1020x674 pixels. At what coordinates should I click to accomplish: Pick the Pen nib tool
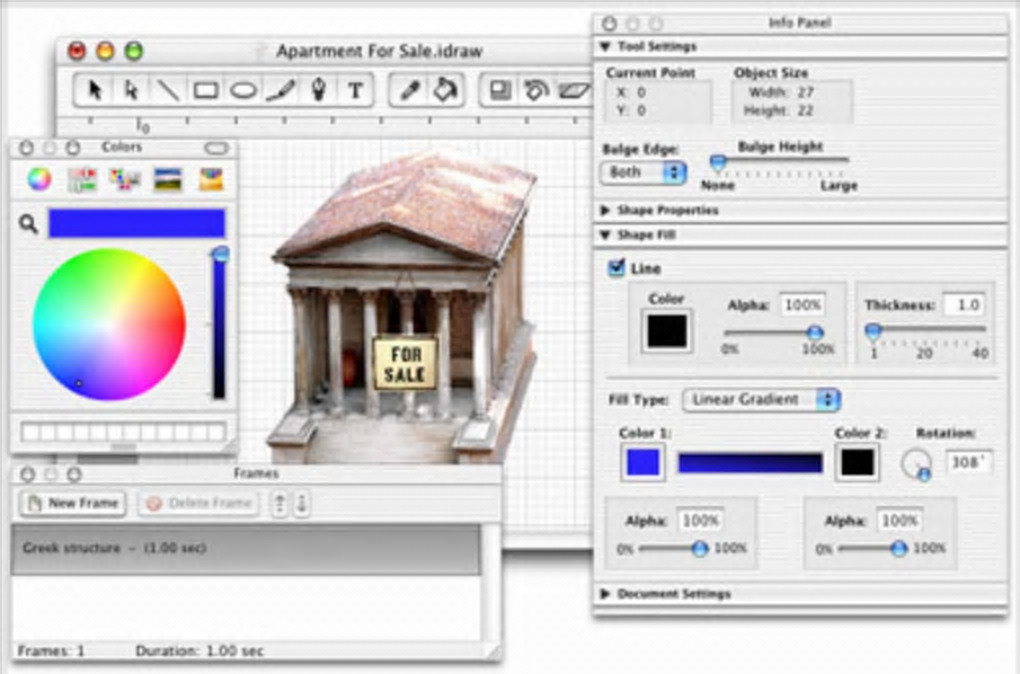click(318, 90)
